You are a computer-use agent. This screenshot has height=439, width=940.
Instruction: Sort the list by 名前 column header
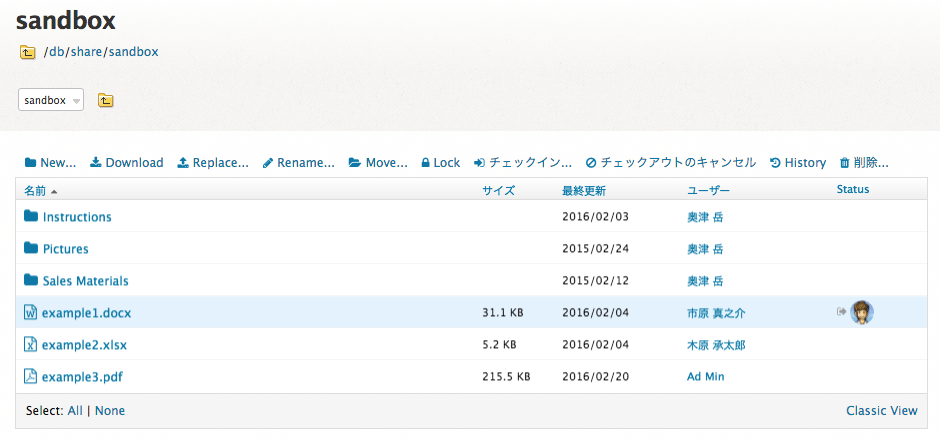click(35, 191)
